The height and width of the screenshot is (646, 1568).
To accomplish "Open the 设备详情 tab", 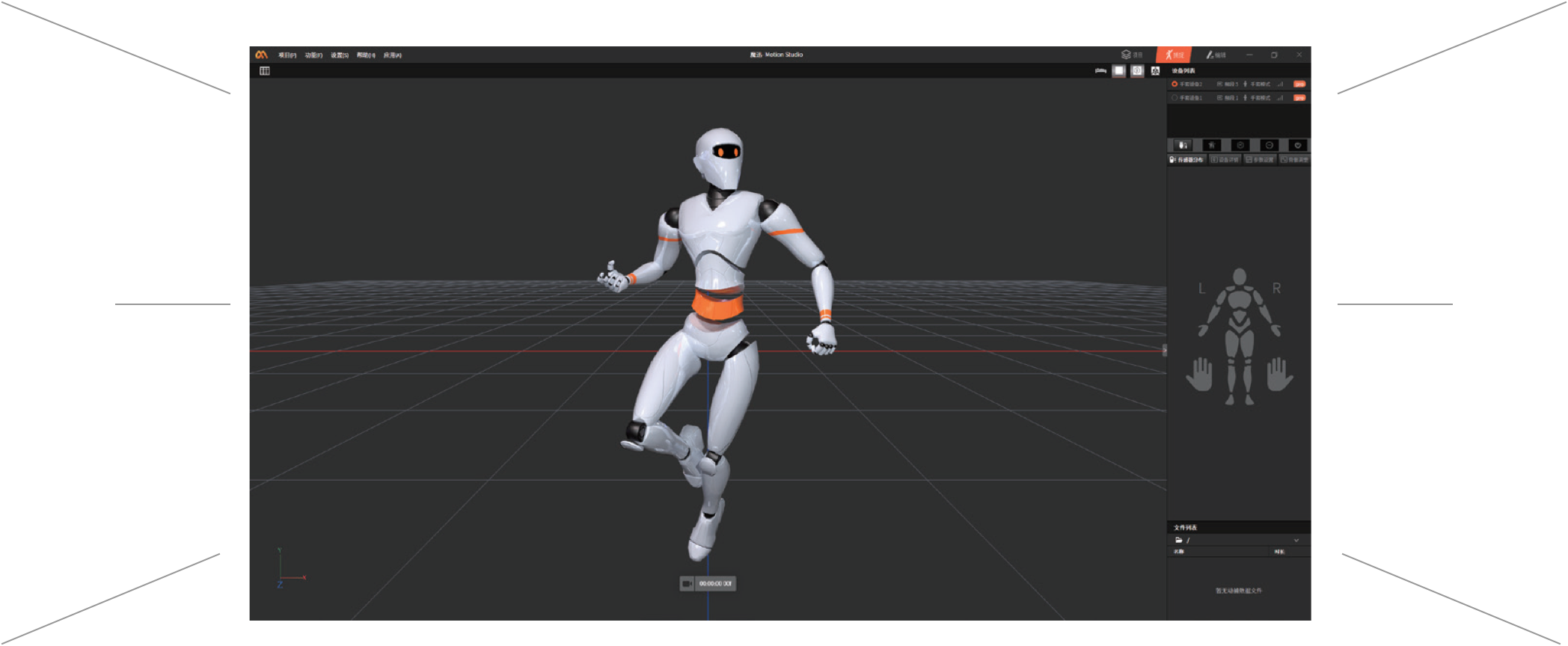I will coord(1225,160).
